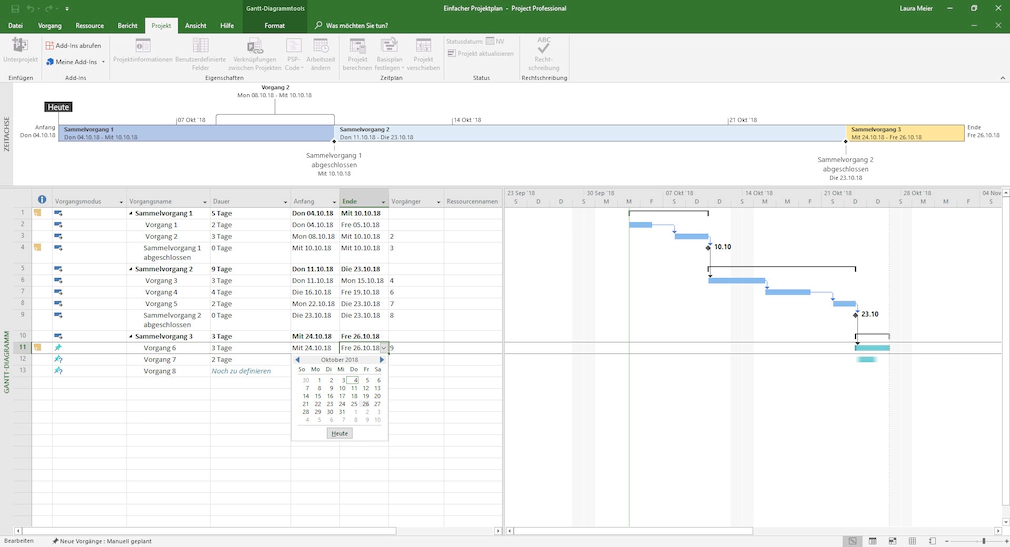This screenshot has height=547, width=1010.
Task: Click zoom out minus button
Action: tap(947, 541)
